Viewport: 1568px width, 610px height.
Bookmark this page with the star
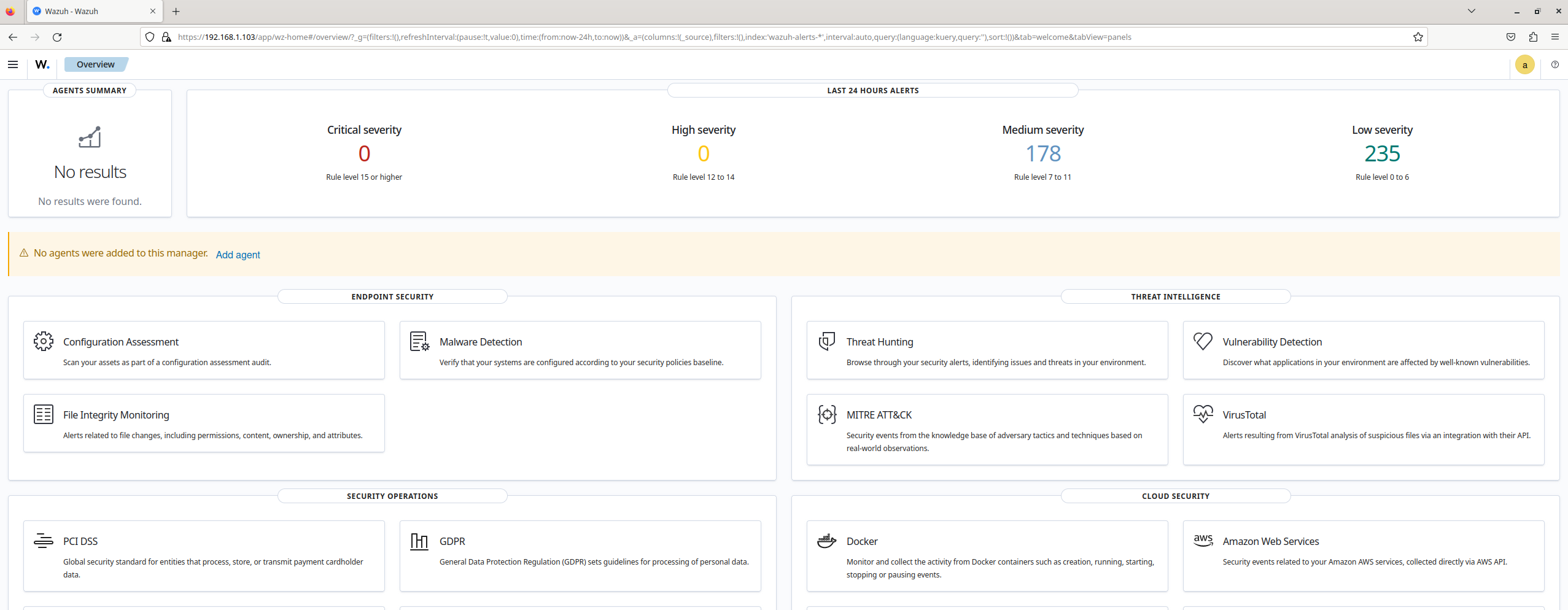point(1418,37)
